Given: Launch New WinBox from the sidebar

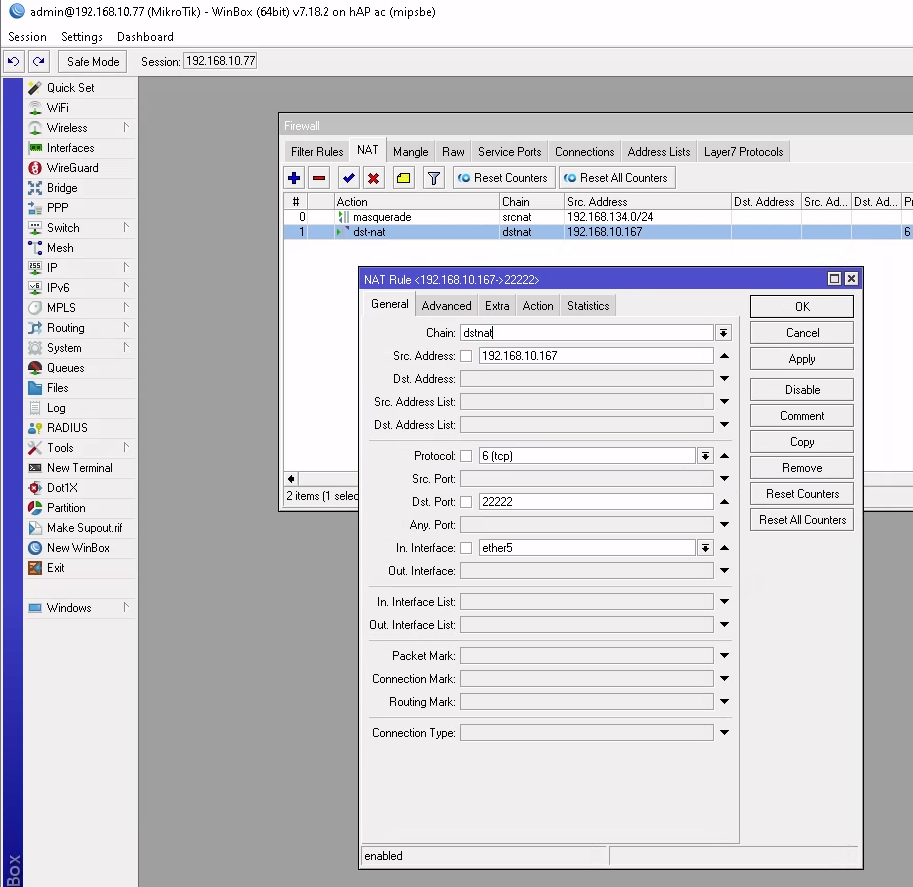Looking at the screenshot, I should [78, 547].
